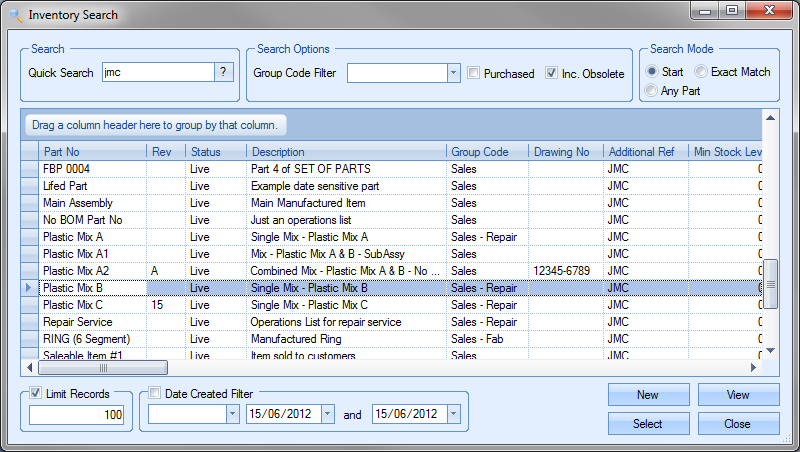Image resolution: width=800 pixels, height=452 pixels.
Task: Uncheck the Inc. Obsolete checkbox
Action: [551, 73]
